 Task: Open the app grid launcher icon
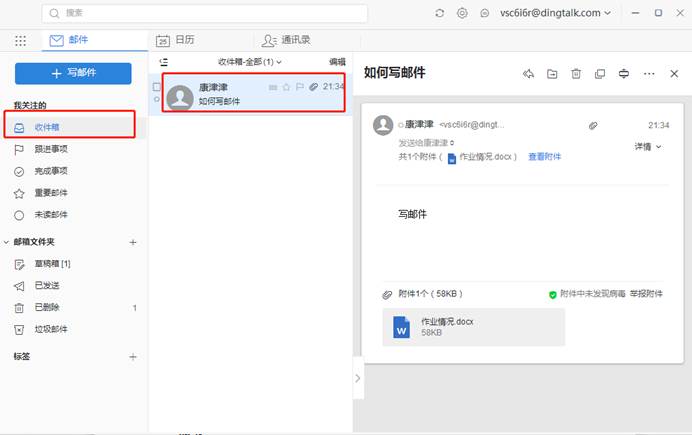click(21, 40)
